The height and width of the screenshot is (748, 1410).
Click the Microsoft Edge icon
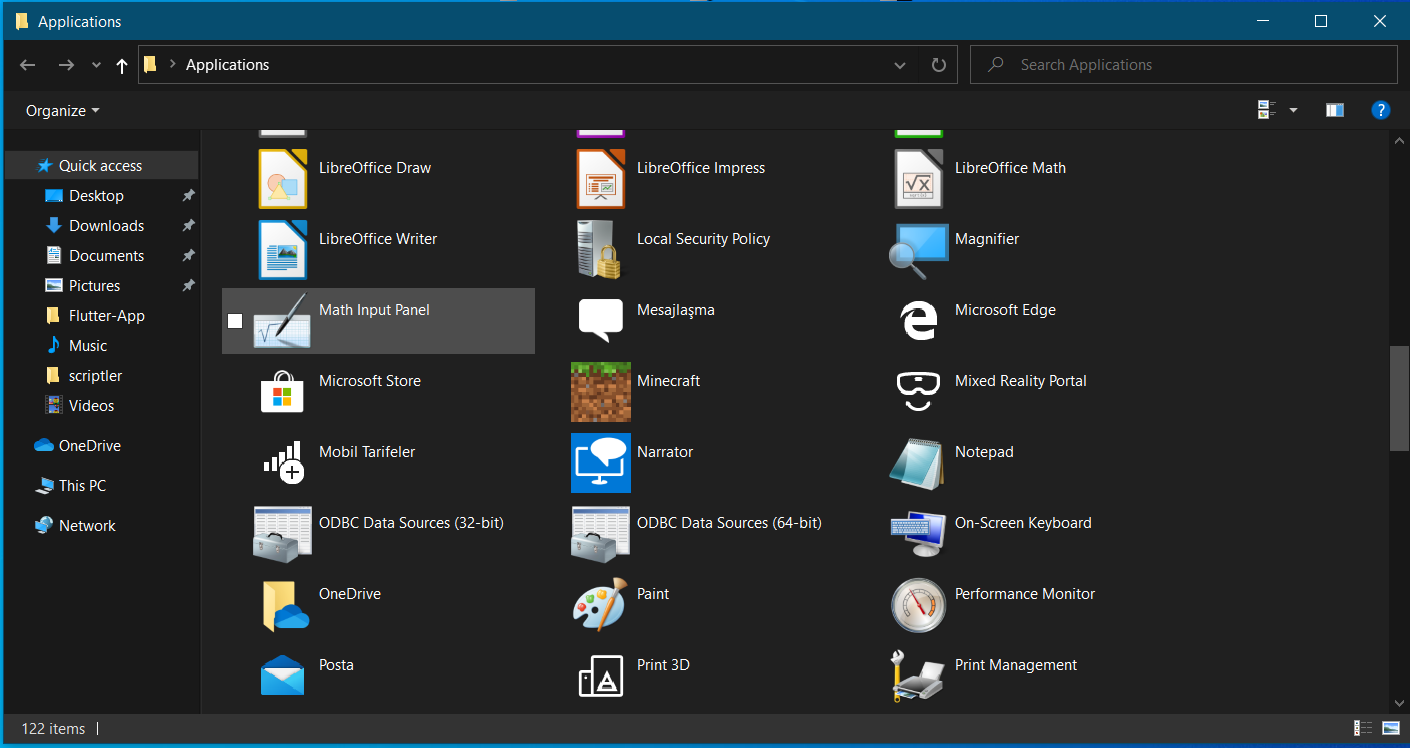tap(919, 321)
